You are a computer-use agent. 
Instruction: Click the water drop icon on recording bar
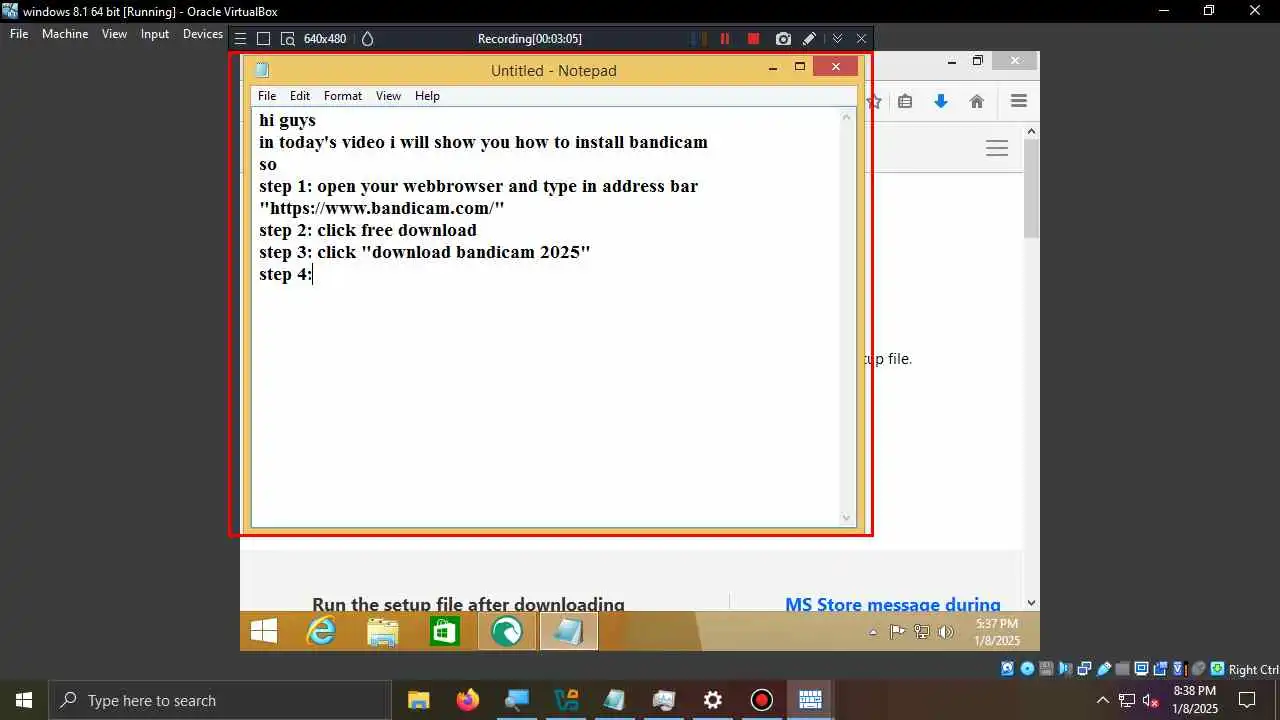click(x=367, y=39)
